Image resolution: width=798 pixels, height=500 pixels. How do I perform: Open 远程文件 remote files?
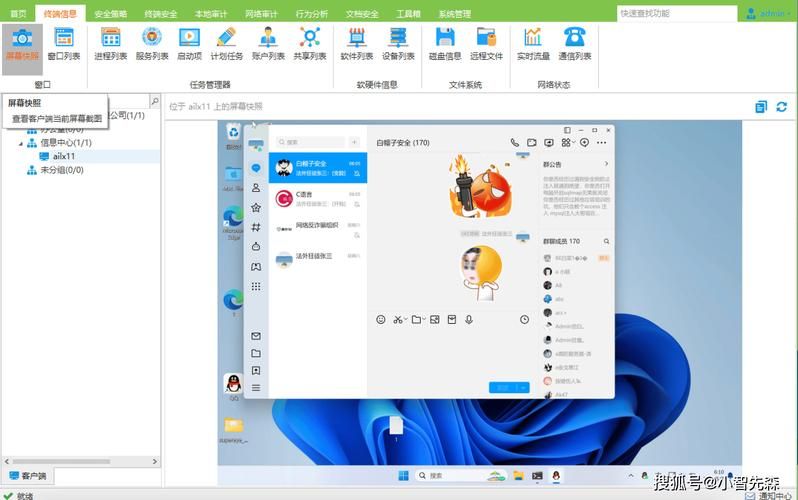[x=486, y=43]
